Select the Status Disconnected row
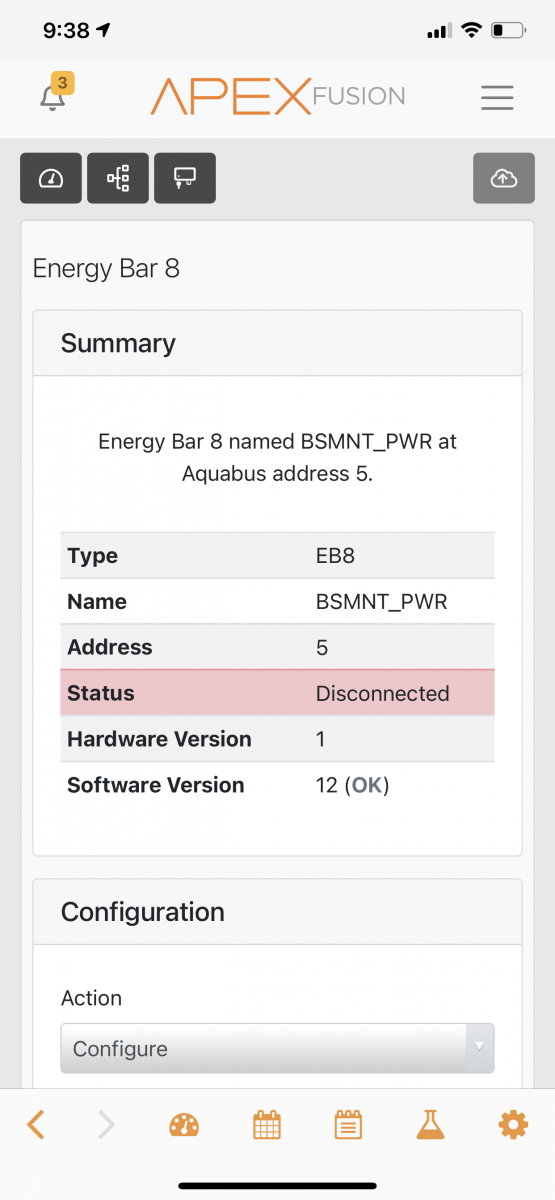555x1200 pixels. [277, 693]
